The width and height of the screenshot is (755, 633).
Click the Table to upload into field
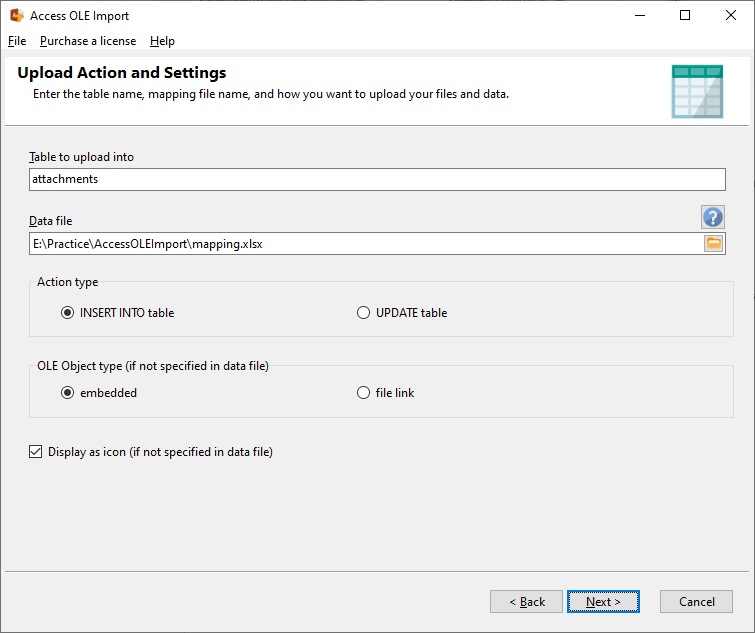[377, 179]
